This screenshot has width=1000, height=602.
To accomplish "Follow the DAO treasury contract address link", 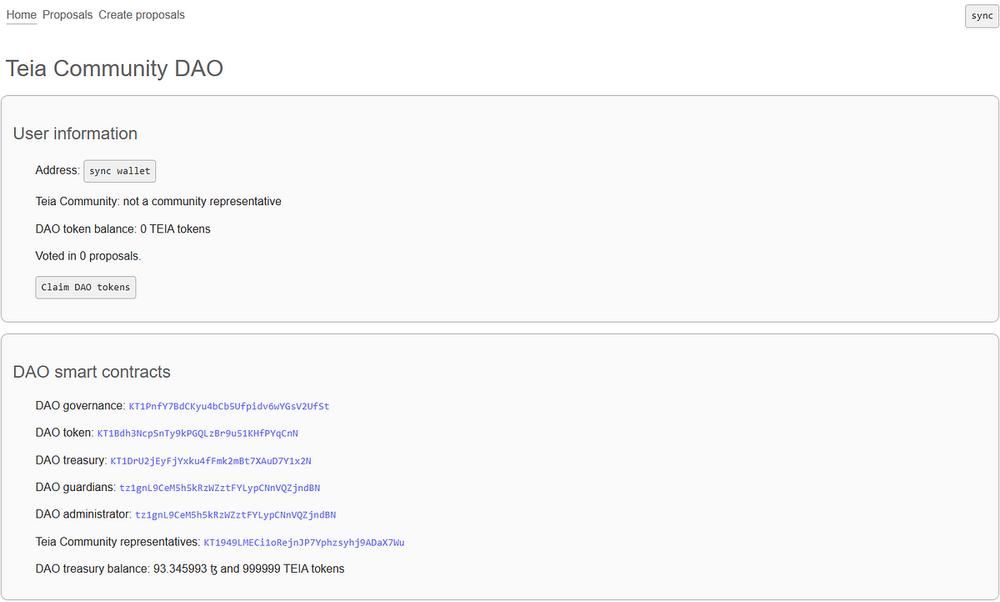I will click(210, 461).
